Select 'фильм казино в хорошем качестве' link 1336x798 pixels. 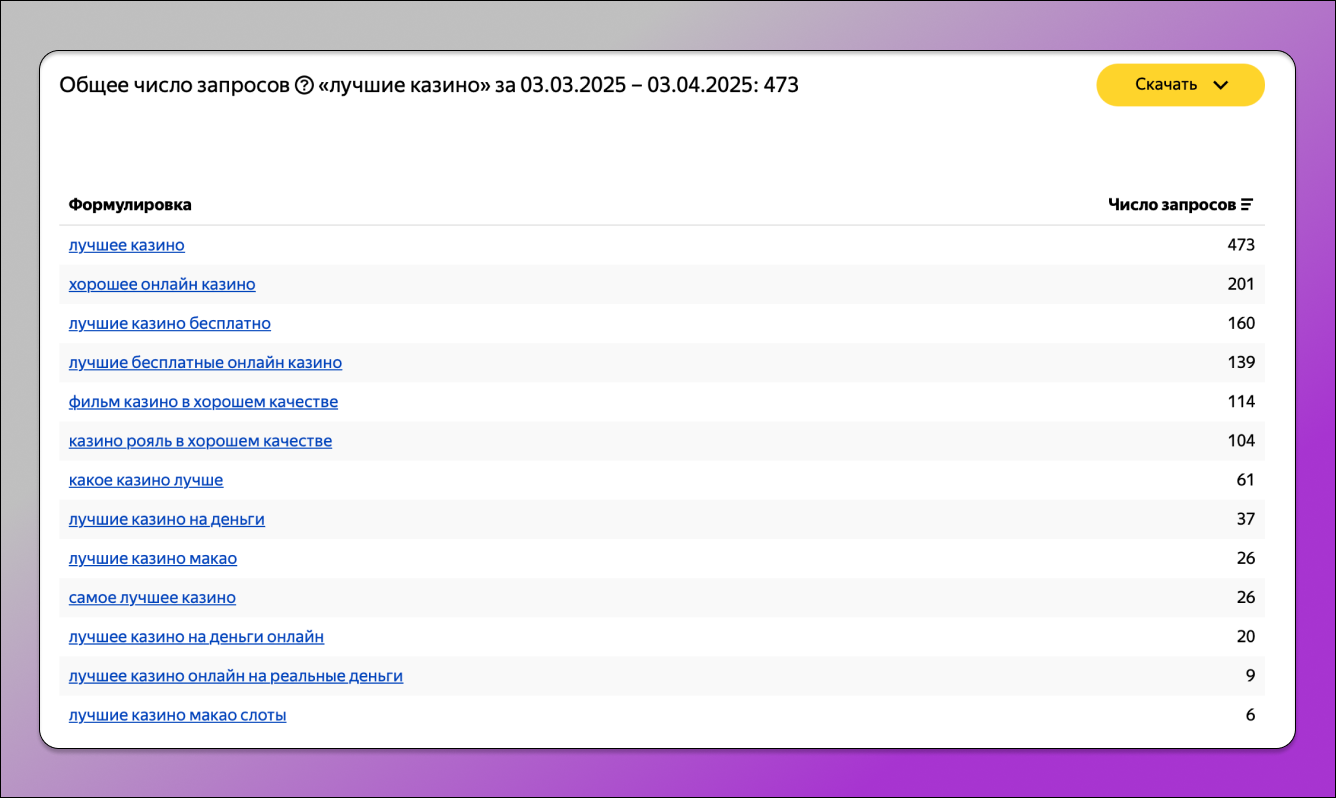[203, 402]
